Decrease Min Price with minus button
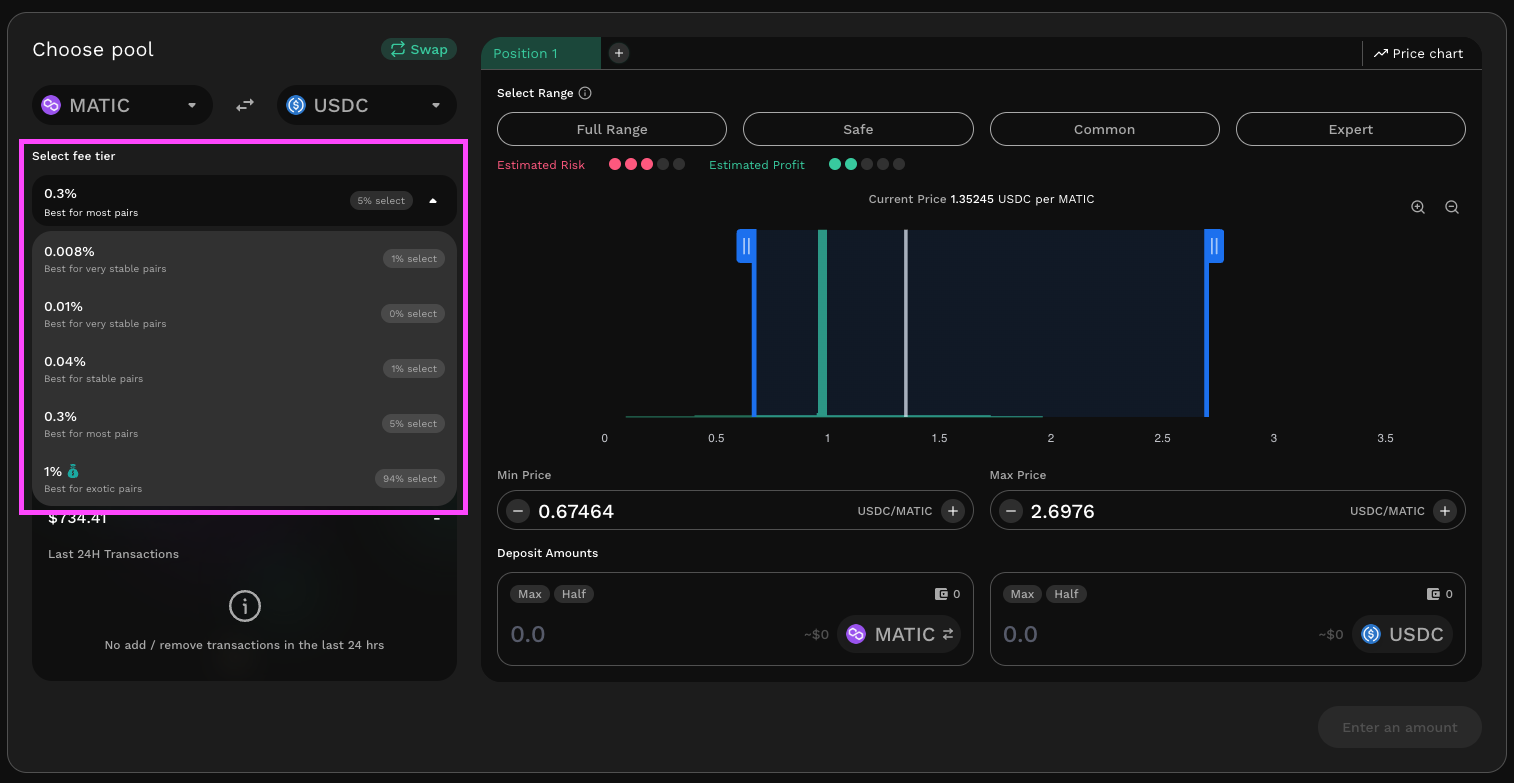The width and height of the screenshot is (1514, 783). coord(517,511)
